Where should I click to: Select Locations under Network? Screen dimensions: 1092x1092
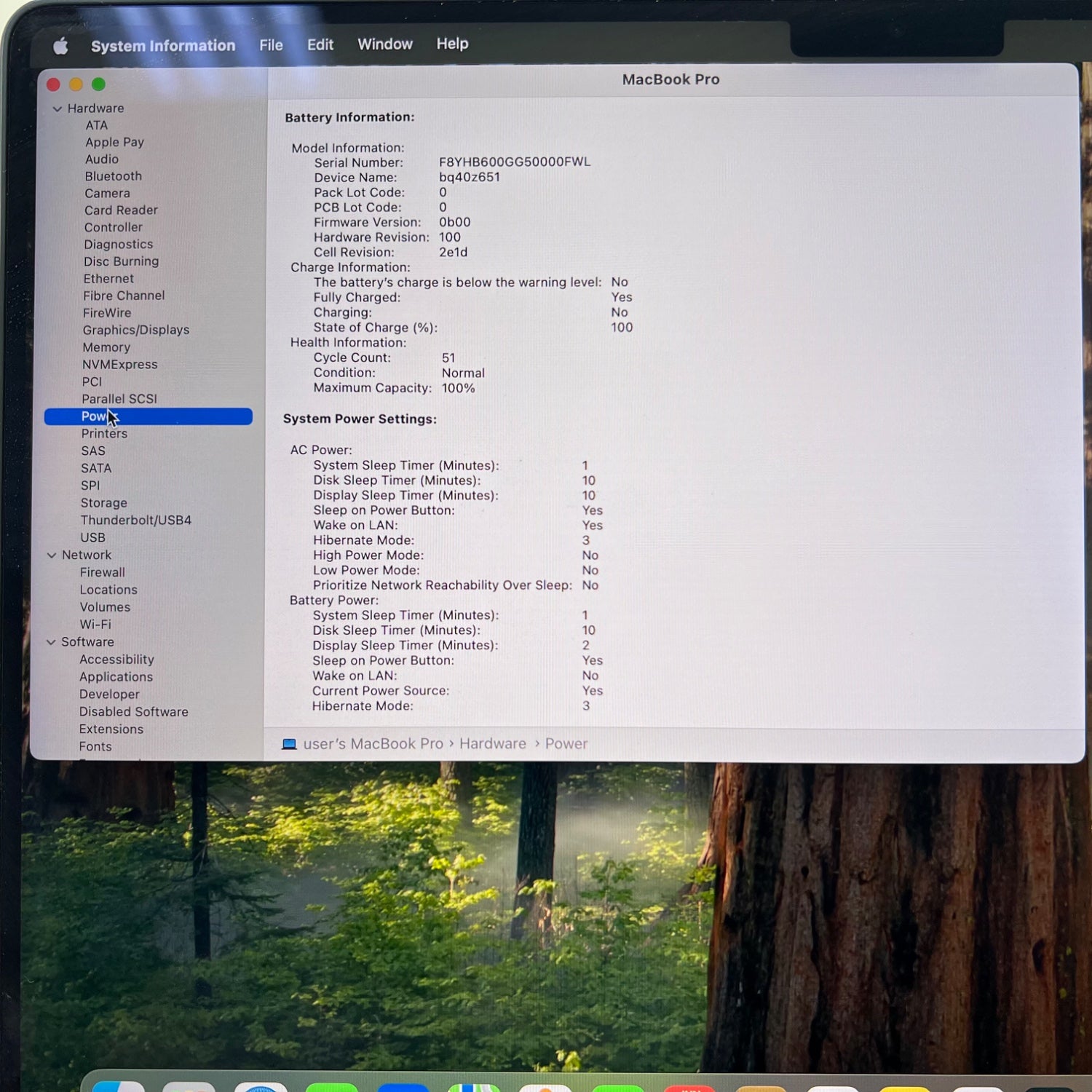[x=108, y=590]
